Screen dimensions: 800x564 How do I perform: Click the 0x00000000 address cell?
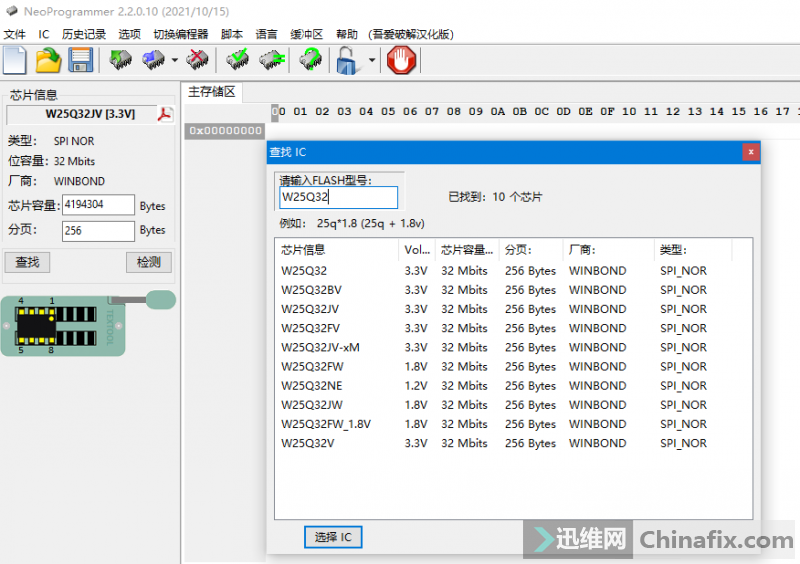pos(225,131)
